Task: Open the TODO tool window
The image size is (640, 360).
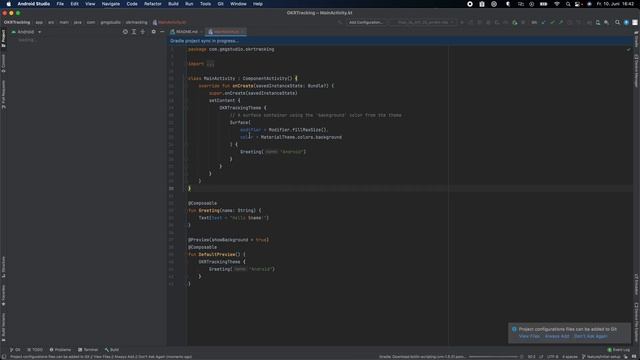Action: pyautogui.click(x=35, y=350)
